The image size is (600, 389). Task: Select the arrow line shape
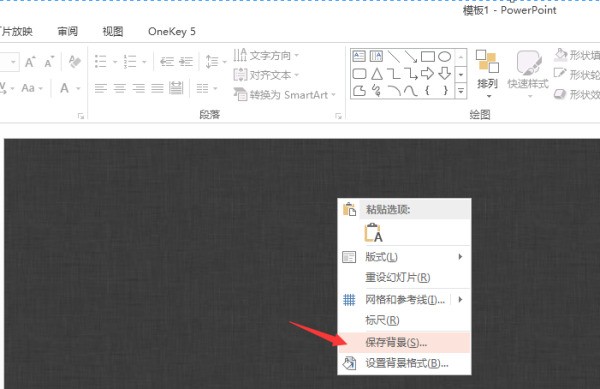[411, 57]
